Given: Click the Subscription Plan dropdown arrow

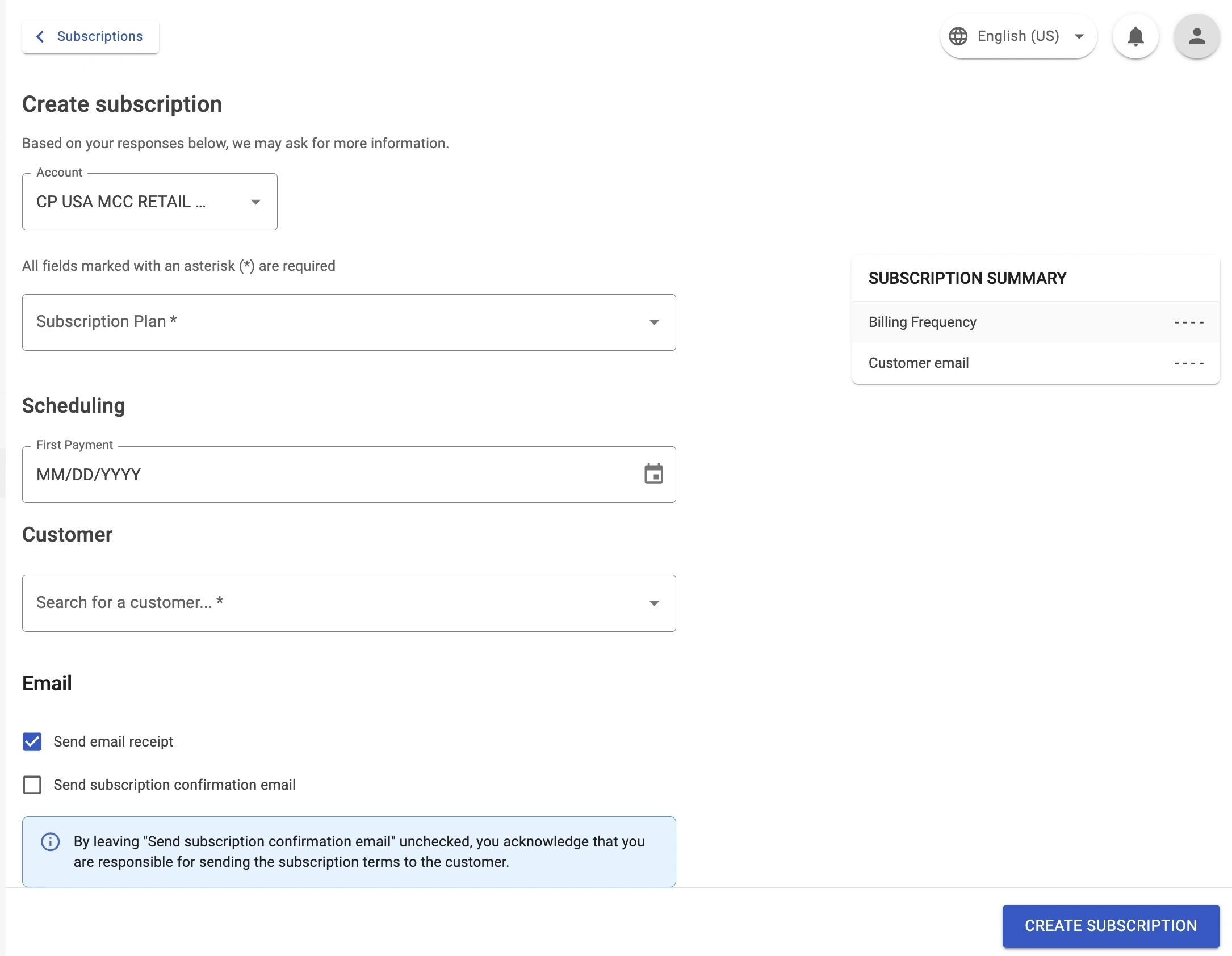Looking at the screenshot, I should point(654,322).
